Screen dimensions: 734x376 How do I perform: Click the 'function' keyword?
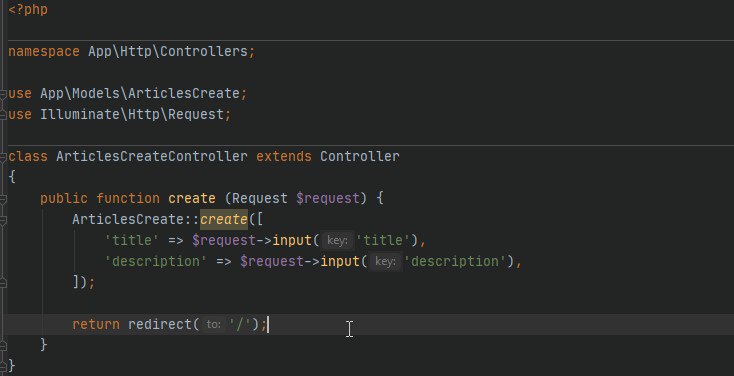[128, 199]
